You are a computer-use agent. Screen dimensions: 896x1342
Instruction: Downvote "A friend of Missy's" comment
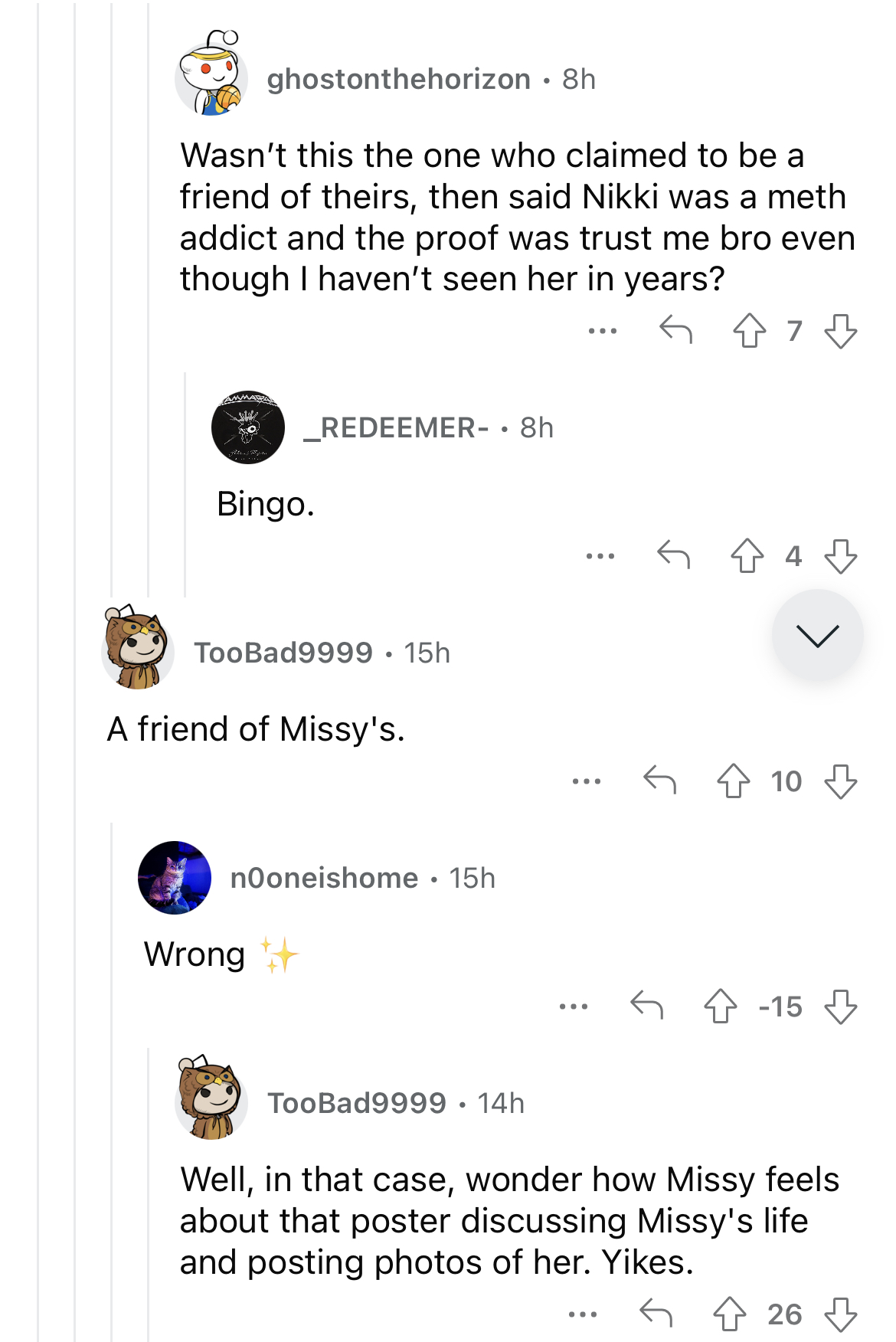[x=841, y=781]
